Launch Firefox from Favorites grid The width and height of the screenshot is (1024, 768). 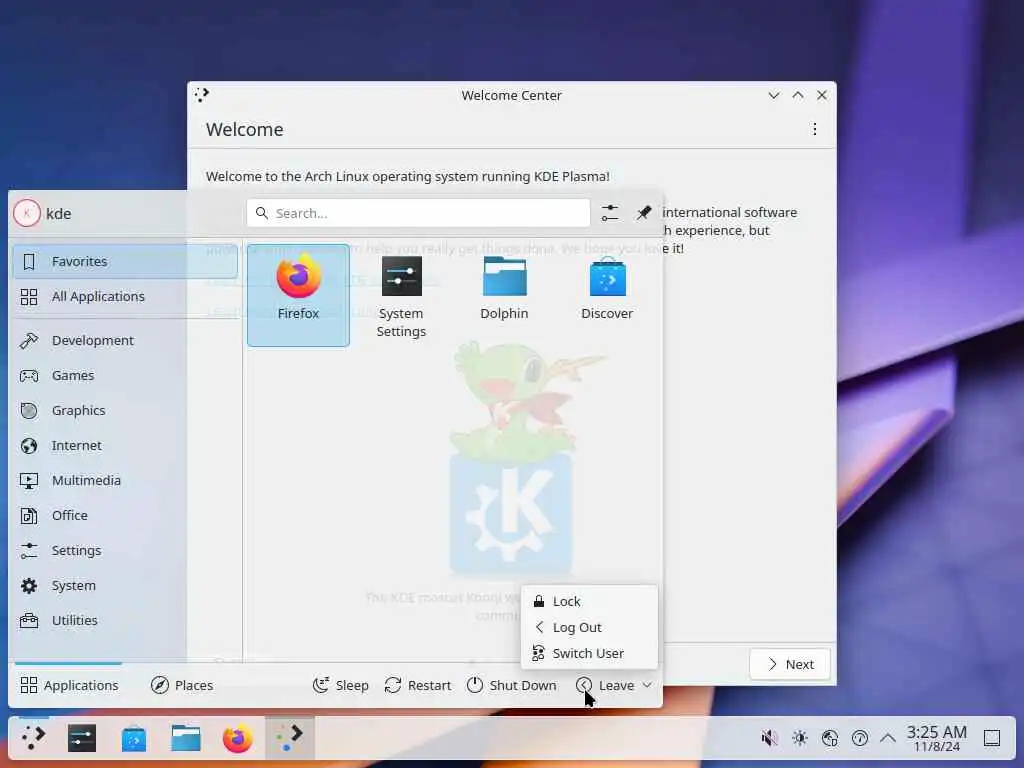tap(298, 295)
